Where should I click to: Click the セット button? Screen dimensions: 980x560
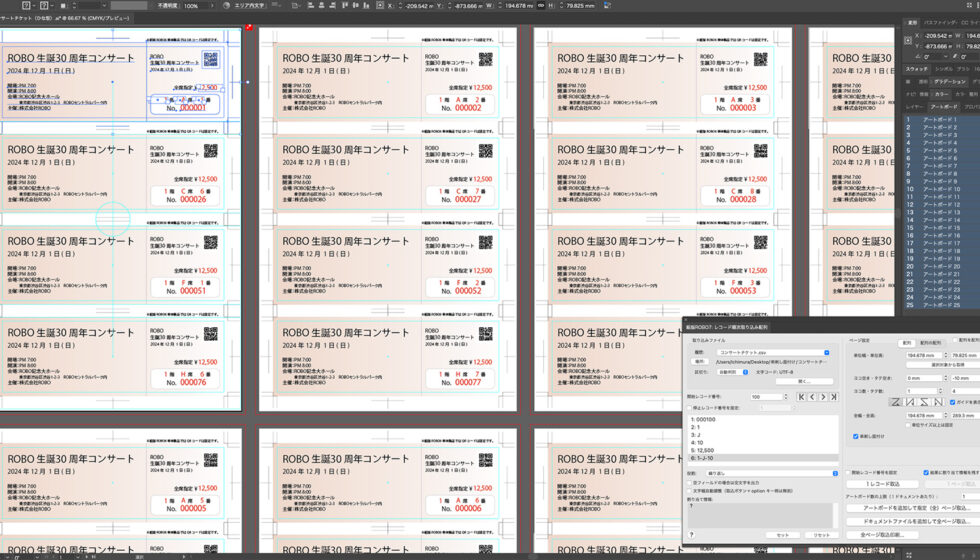(783, 535)
